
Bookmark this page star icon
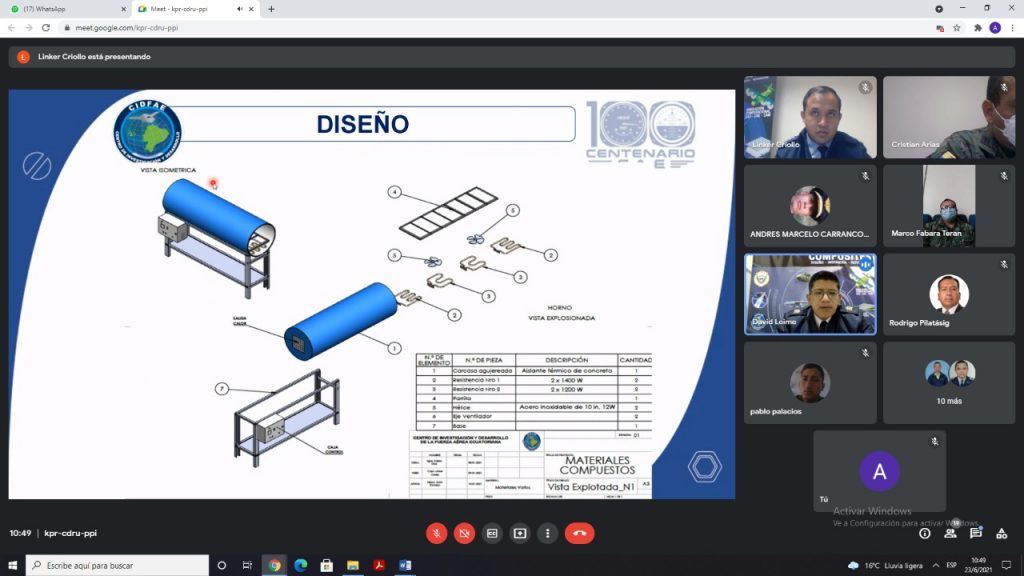click(x=957, y=28)
